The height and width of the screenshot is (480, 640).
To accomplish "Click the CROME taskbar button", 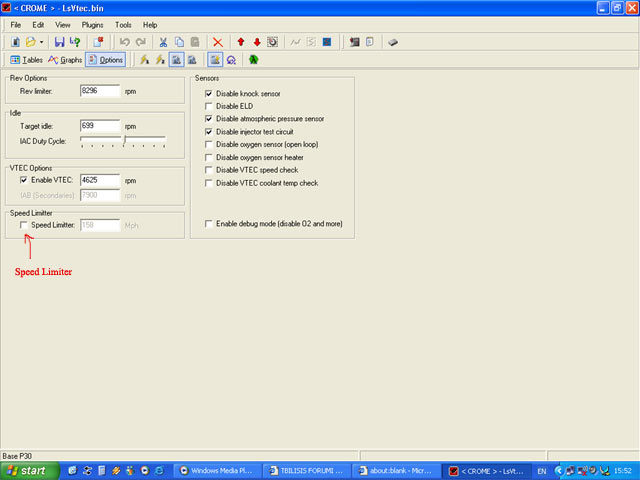I will [x=487, y=471].
